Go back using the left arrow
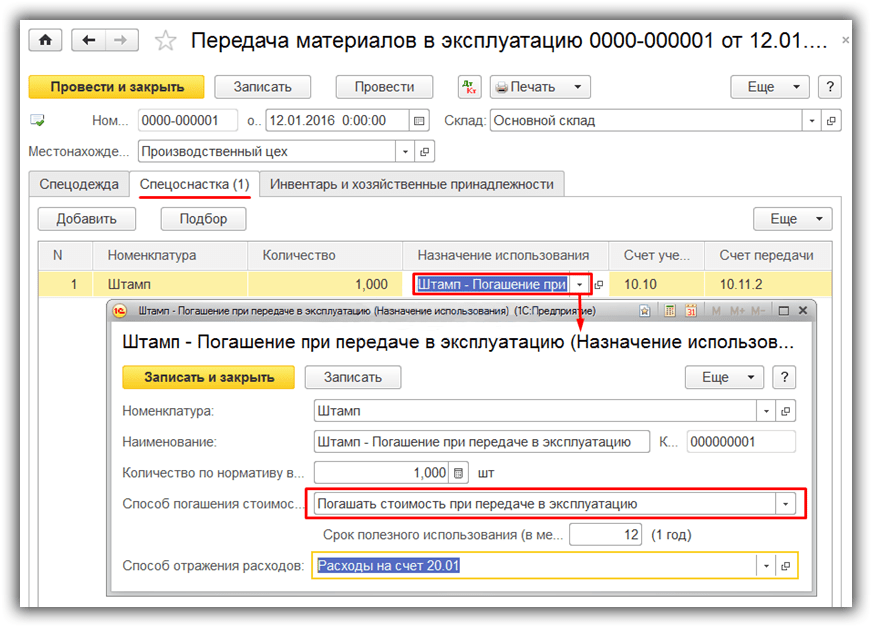Screen dimensions: 872x627 pyautogui.click(x=89, y=40)
